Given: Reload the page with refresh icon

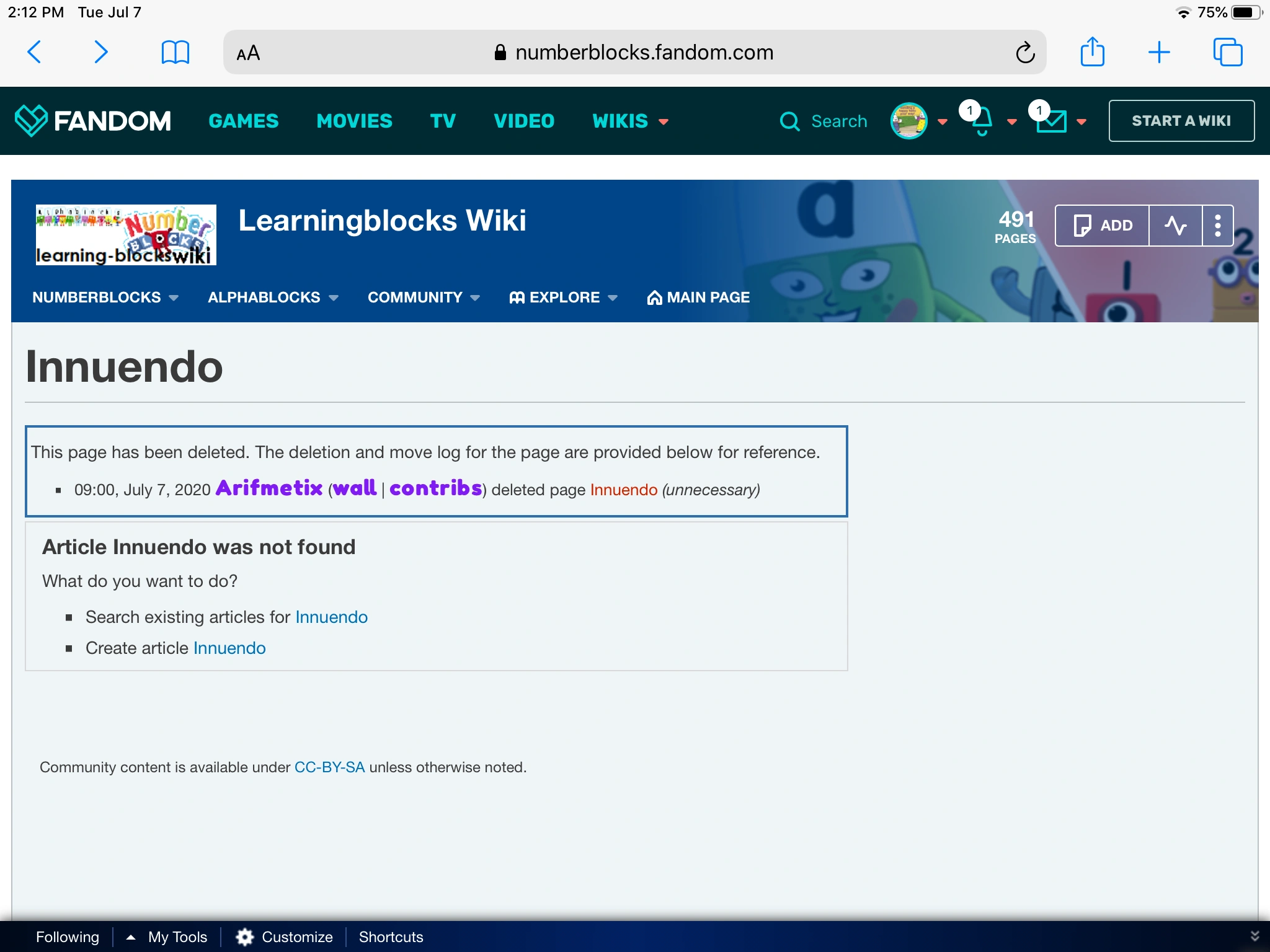Looking at the screenshot, I should (1024, 53).
